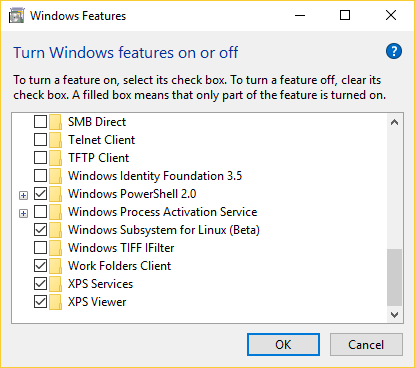415x368 pixels.
Task: Click the Windows Features title bar icon
Action: 17,16
